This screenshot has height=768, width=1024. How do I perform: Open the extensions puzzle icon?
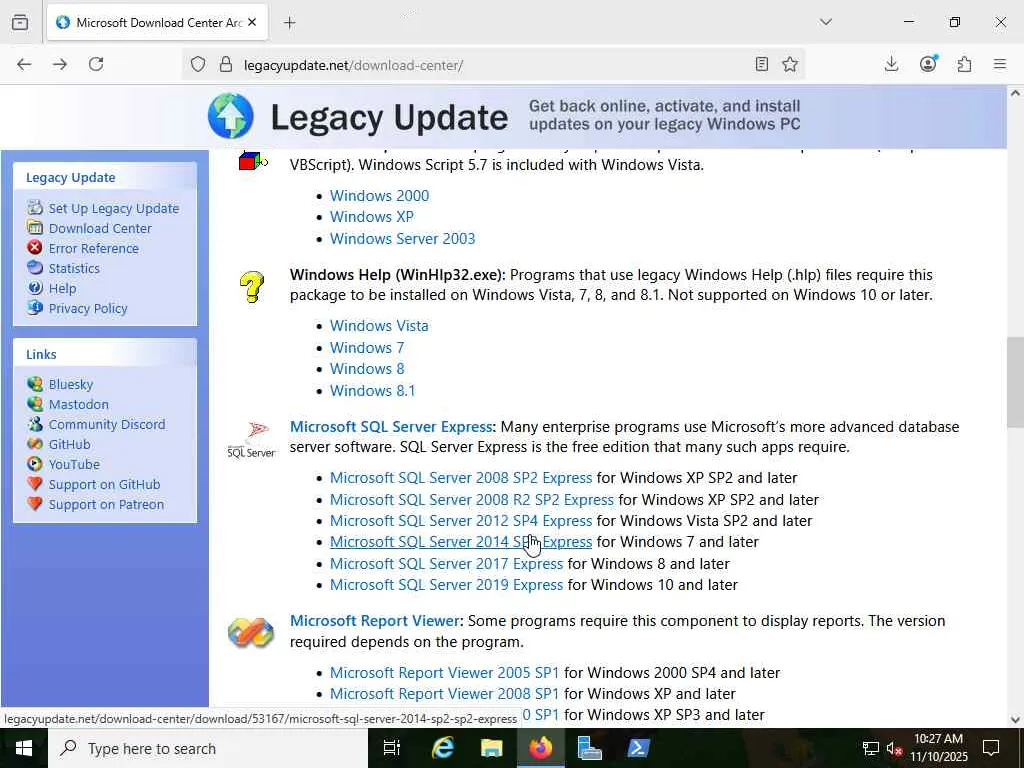pyautogui.click(x=965, y=64)
